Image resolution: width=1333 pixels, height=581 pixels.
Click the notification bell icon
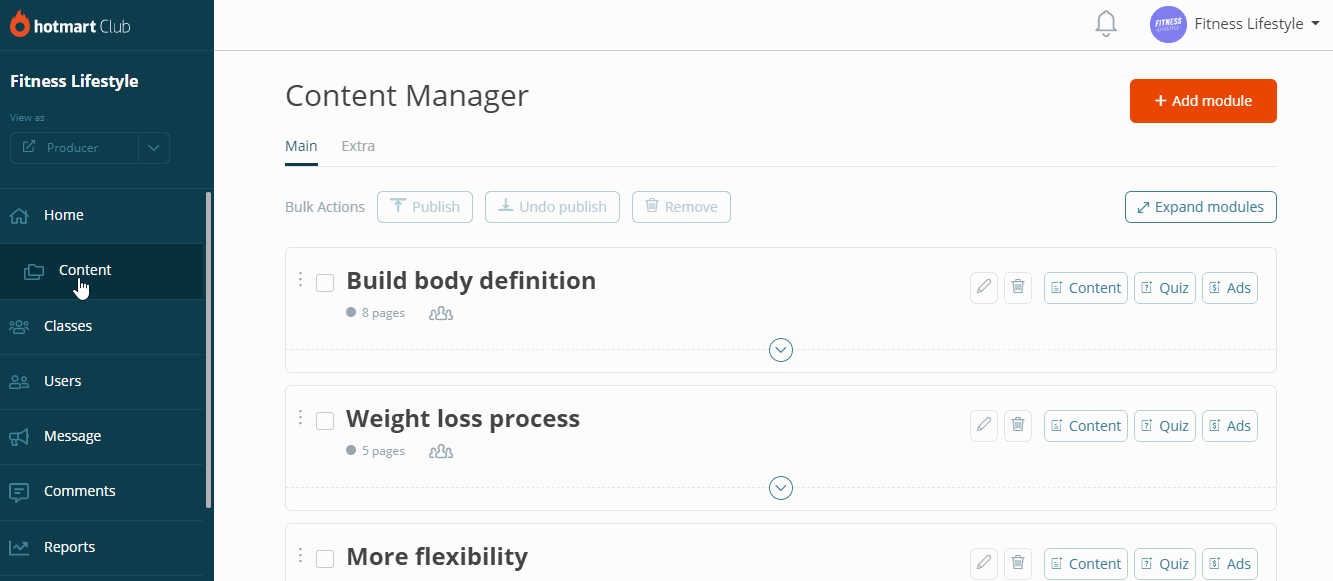point(1105,24)
